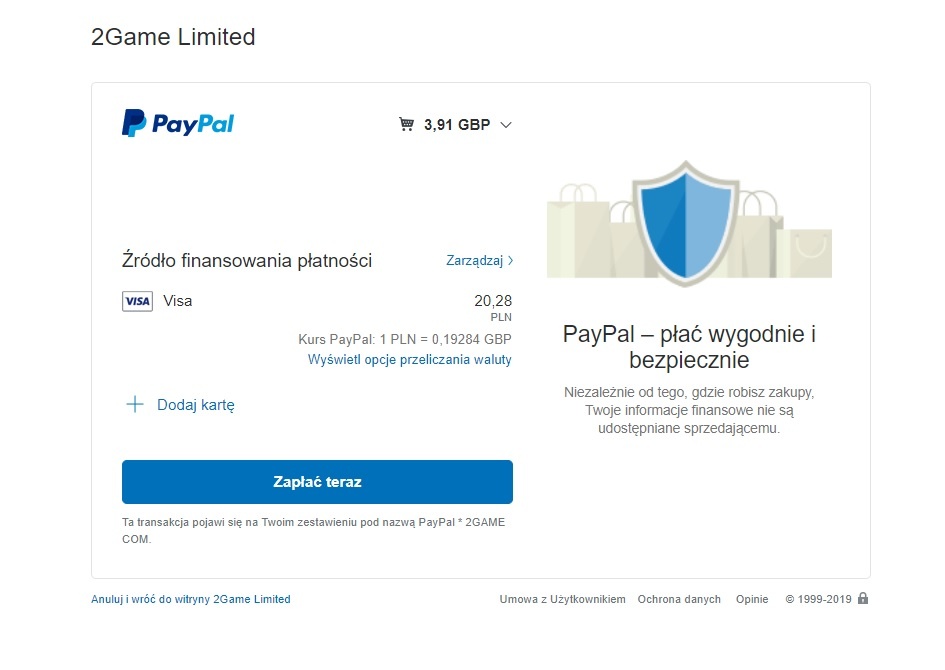Click the 2Game Limited page heading
This screenshot has height=670, width=945.
[x=174, y=37]
